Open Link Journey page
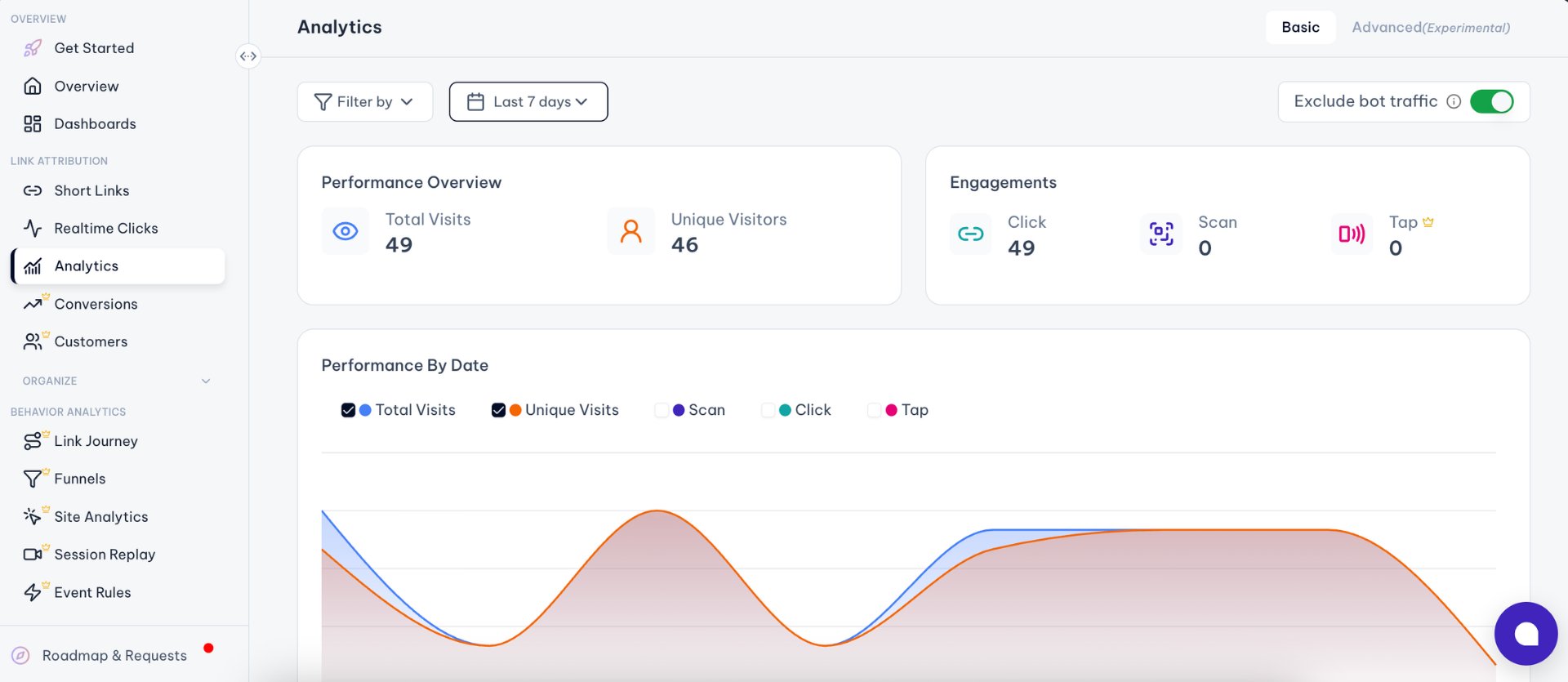The height and width of the screenshot is (682, 1568). point(96,441)
